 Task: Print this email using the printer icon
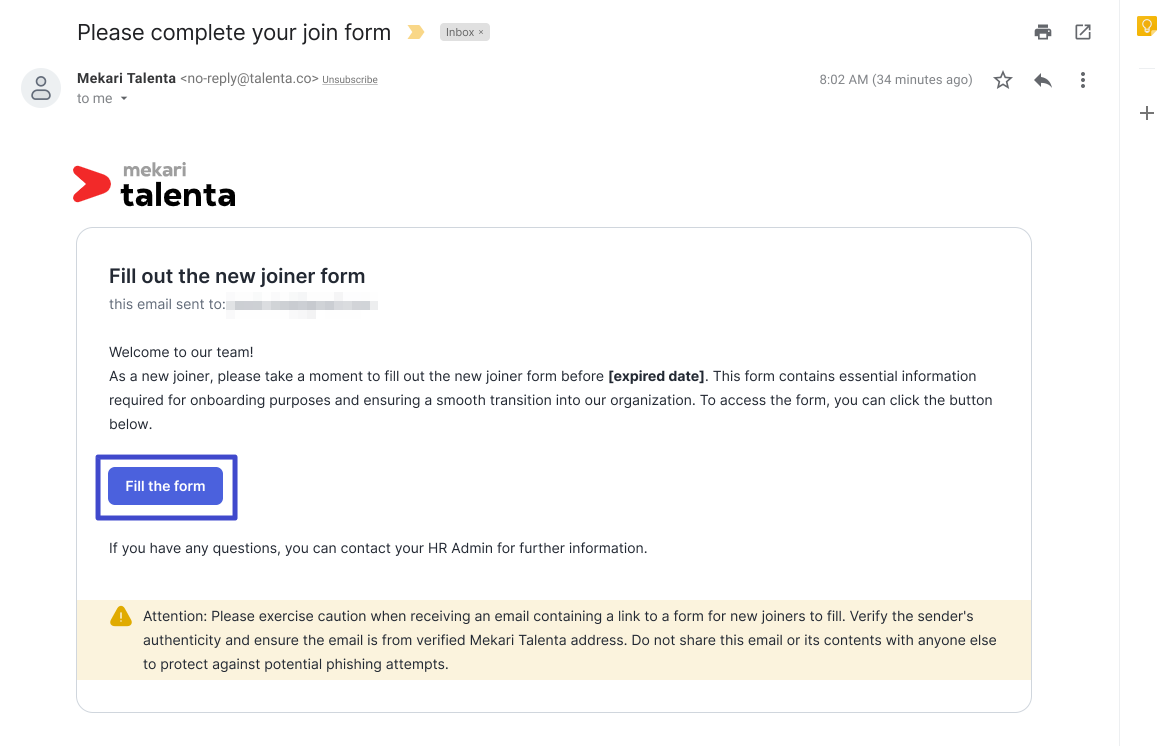point(1042,32)
